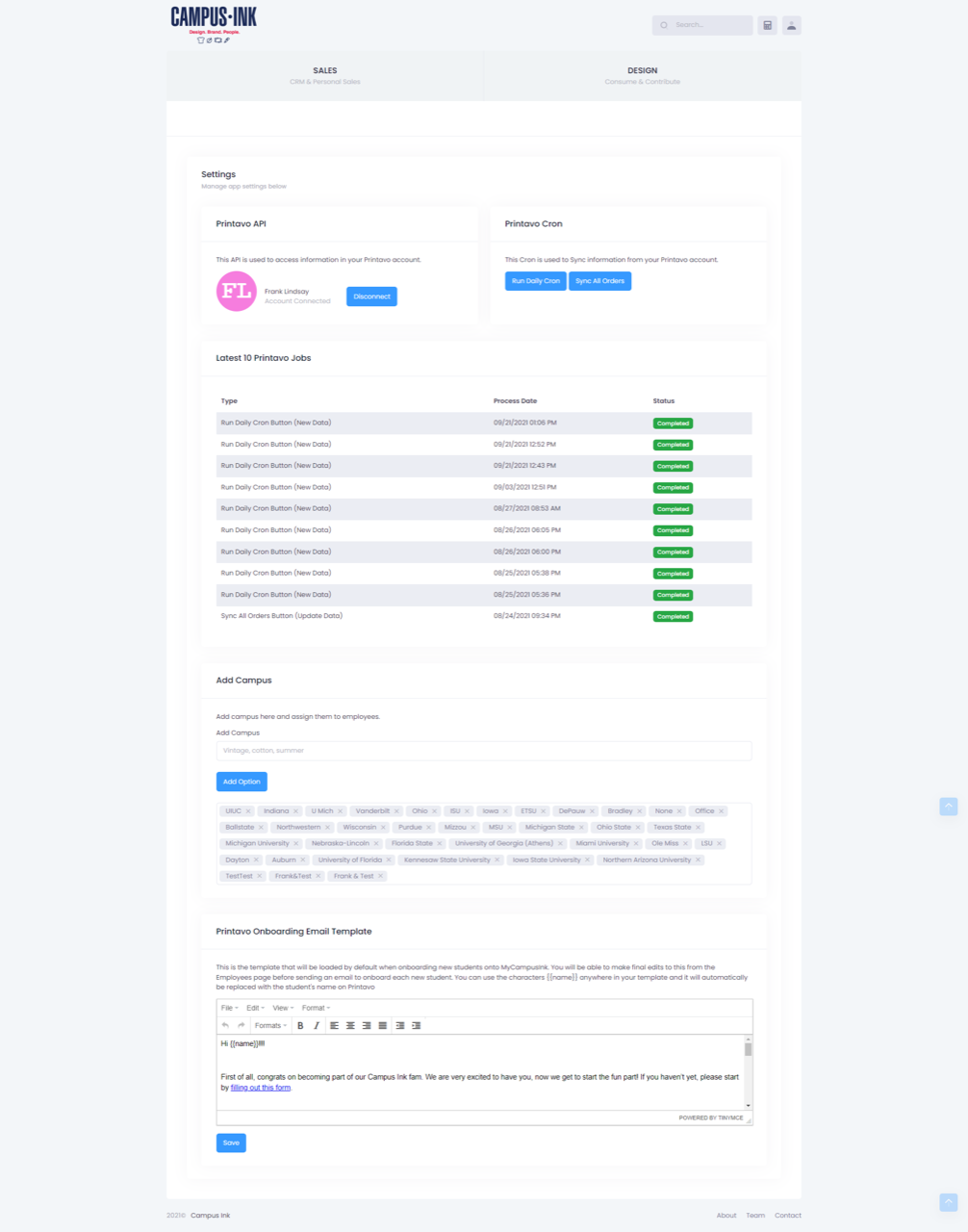
Task: Align text left in the email editor
Action: tap(334, 1025)
